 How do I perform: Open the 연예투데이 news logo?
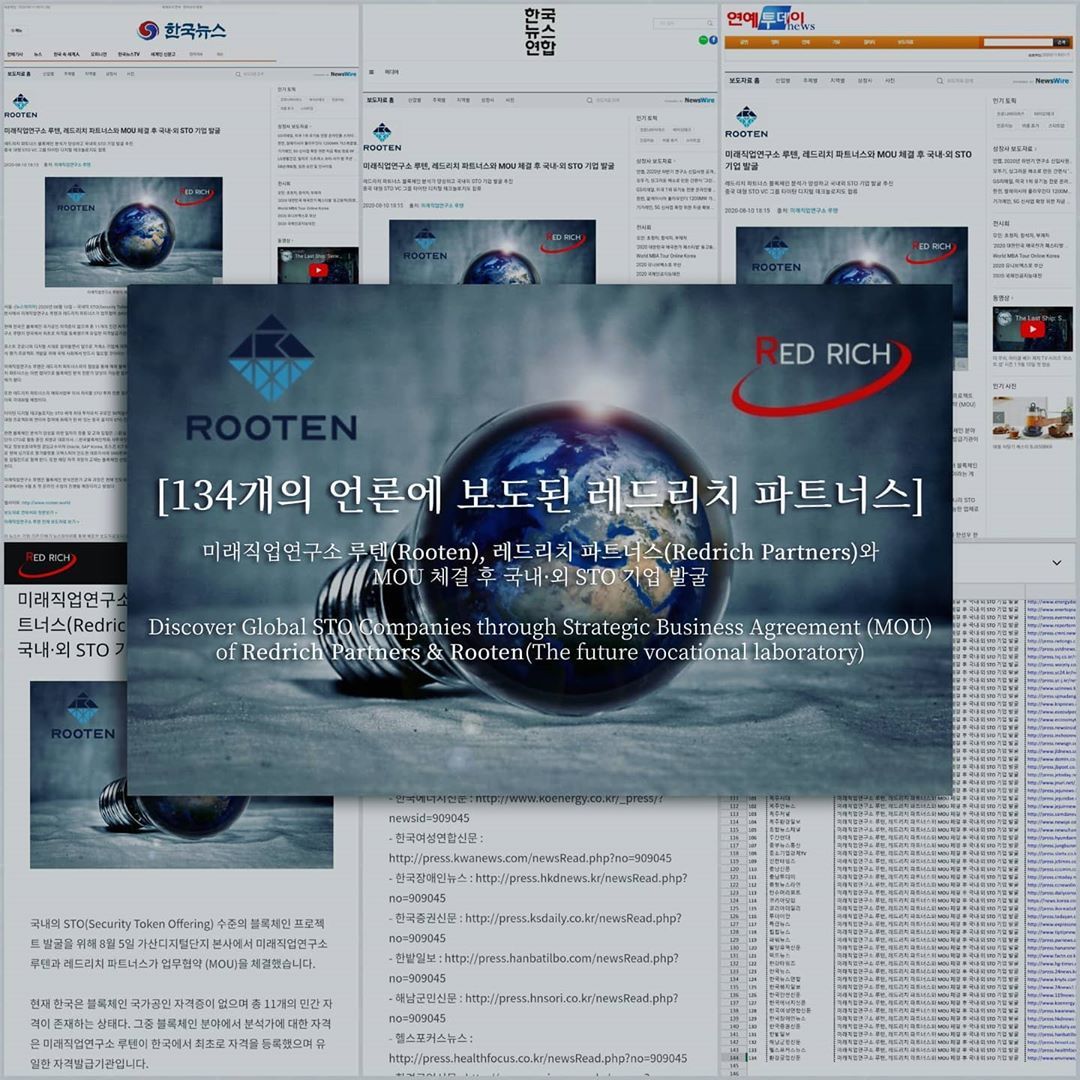click(770, 19)
